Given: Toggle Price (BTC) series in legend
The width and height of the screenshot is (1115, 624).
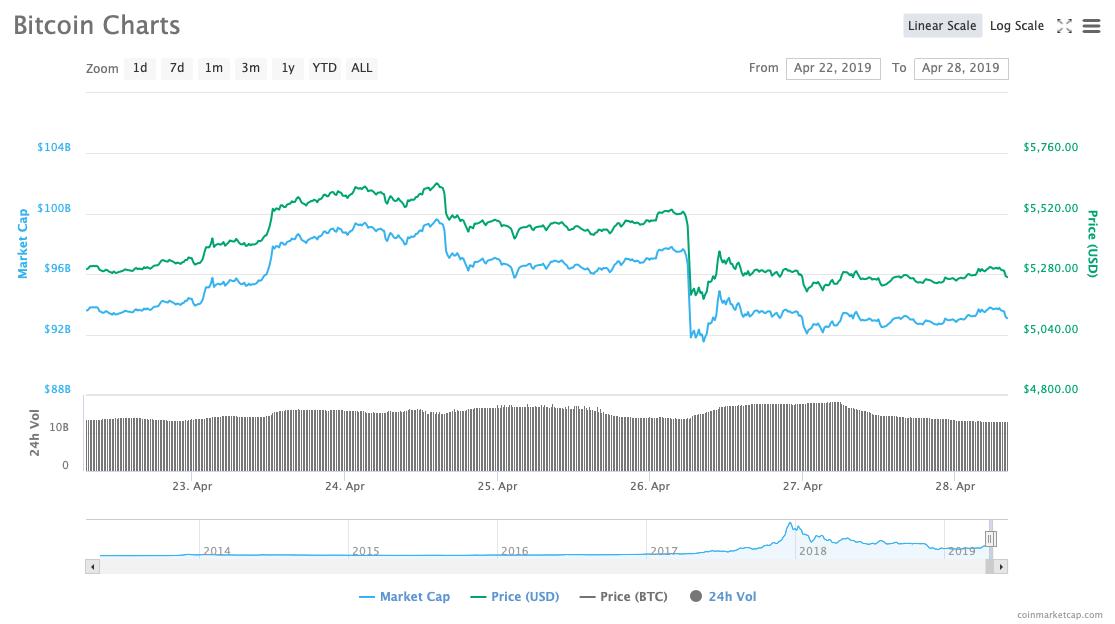Looking at the screenshot, I should 624,597.
